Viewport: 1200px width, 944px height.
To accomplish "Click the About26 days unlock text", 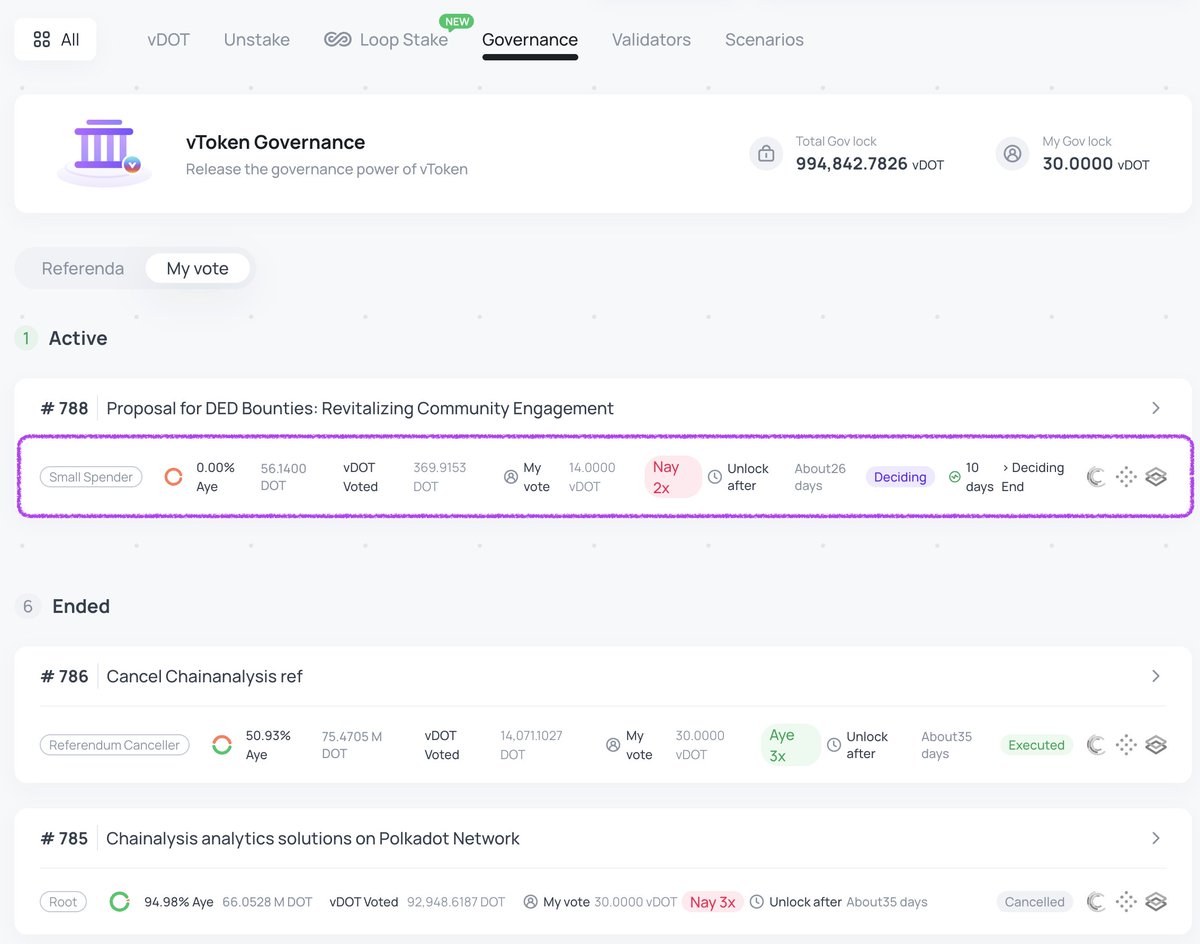I will (820, 477).
